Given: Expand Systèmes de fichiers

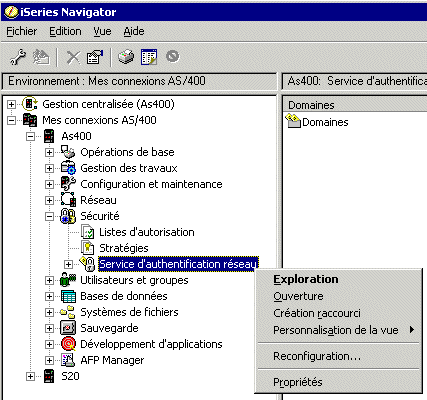Looking at the screenshot, I should pos(49,312).
